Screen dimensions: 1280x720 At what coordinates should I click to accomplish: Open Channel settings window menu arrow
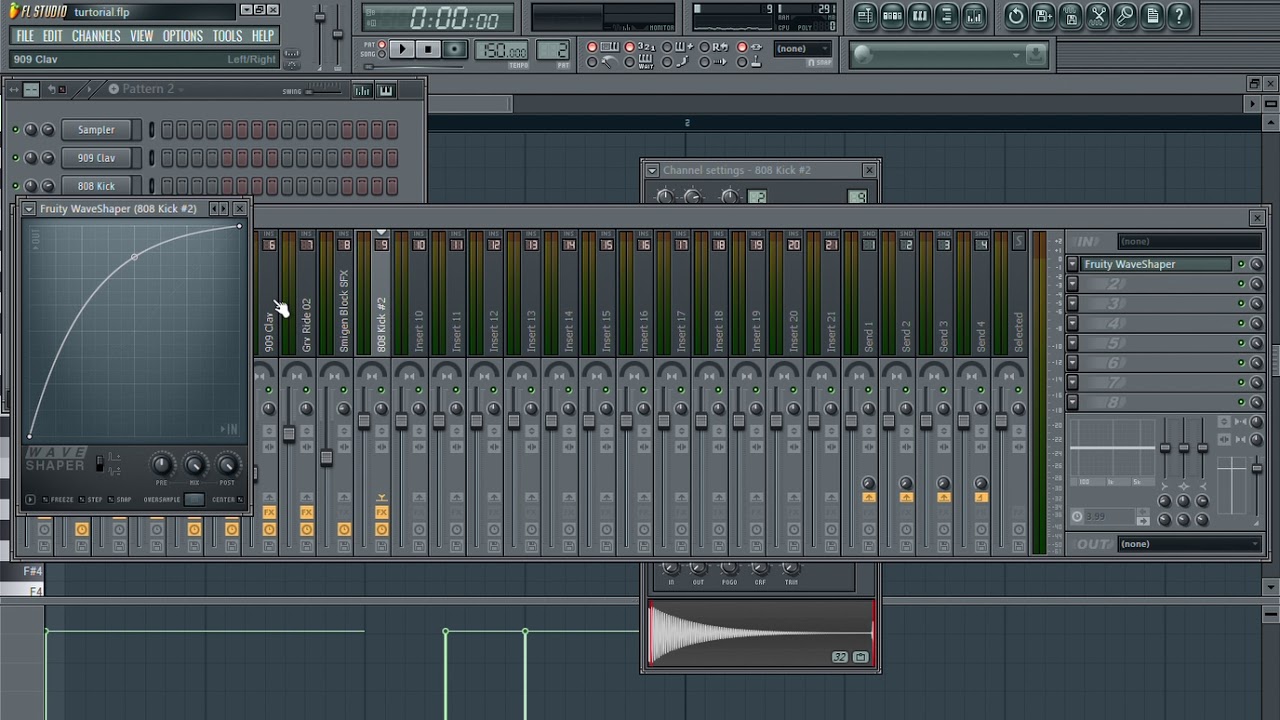coord(652,171)
